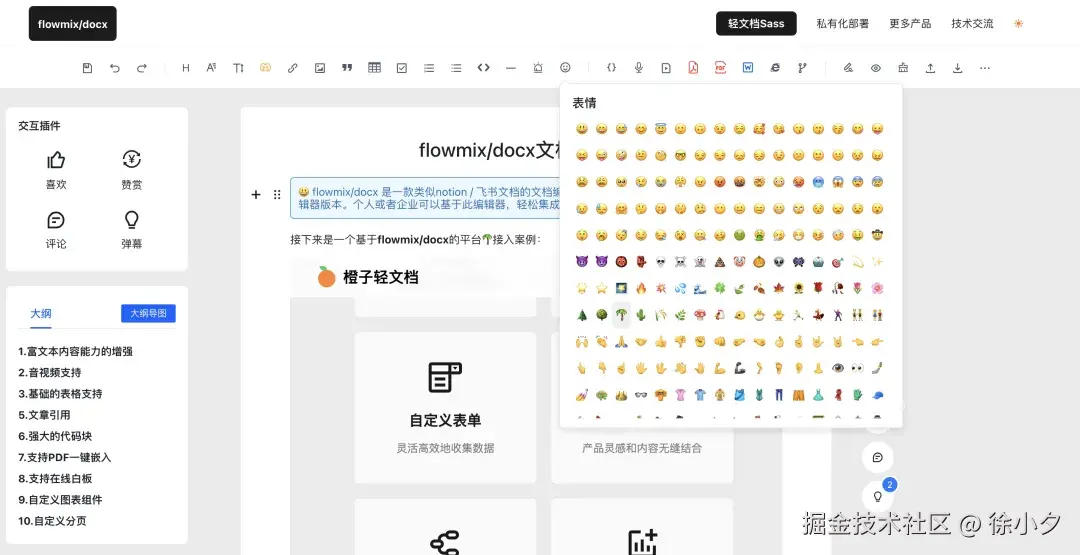1080x555 pixels.
Task: Click the 赞赏 reward plugin
Action: click(132, 169)
